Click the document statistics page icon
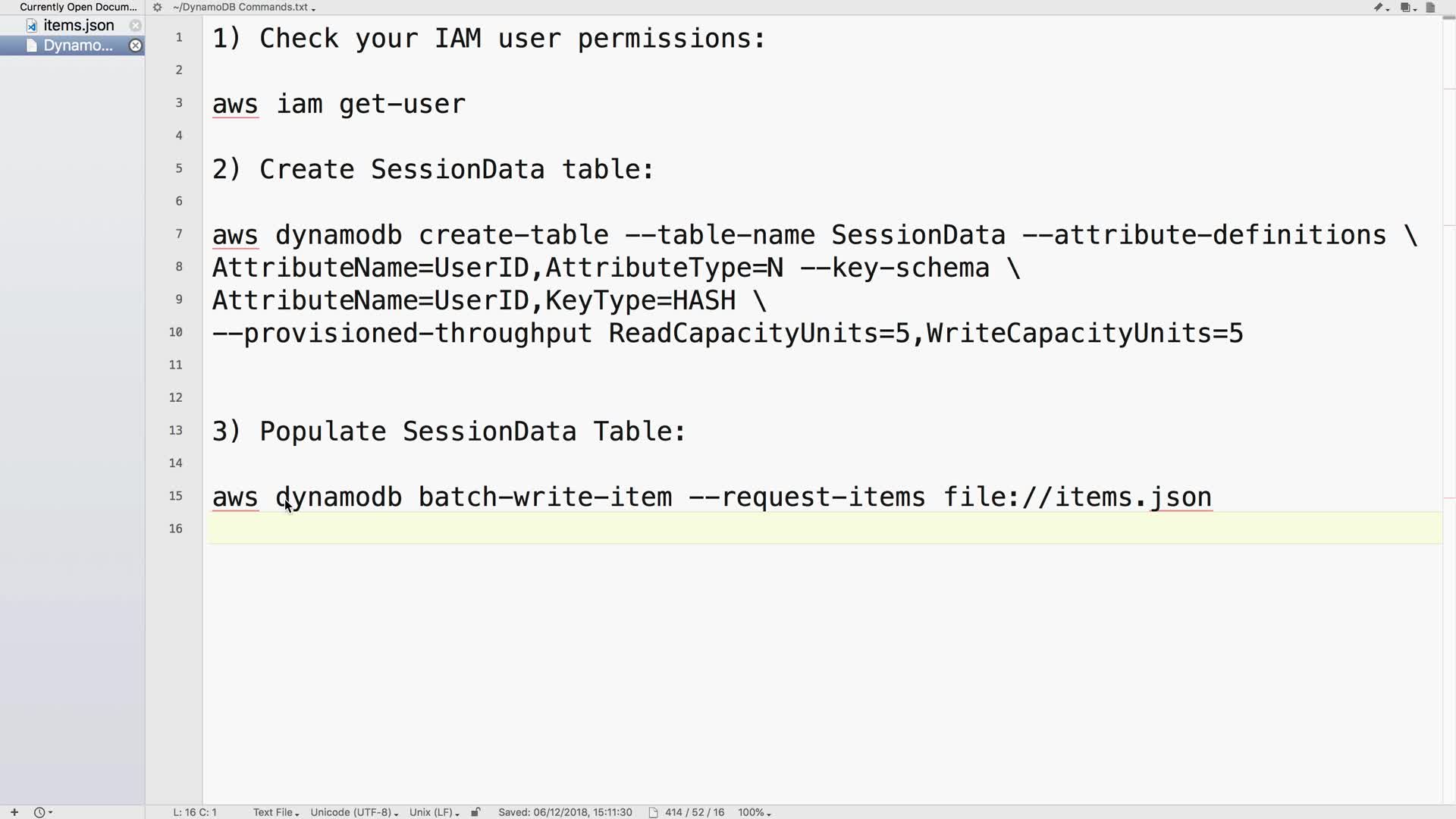 (653, 812)
